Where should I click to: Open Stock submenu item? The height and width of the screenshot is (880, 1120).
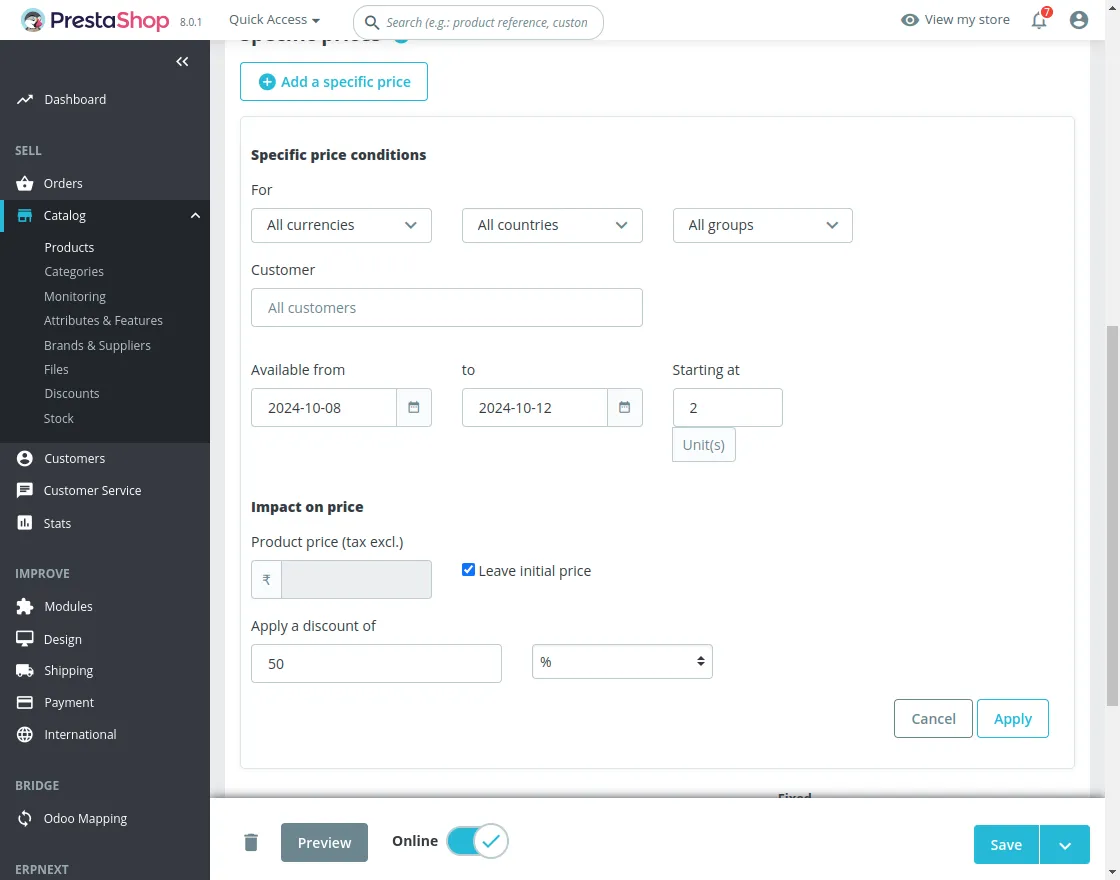click(59, 419)
